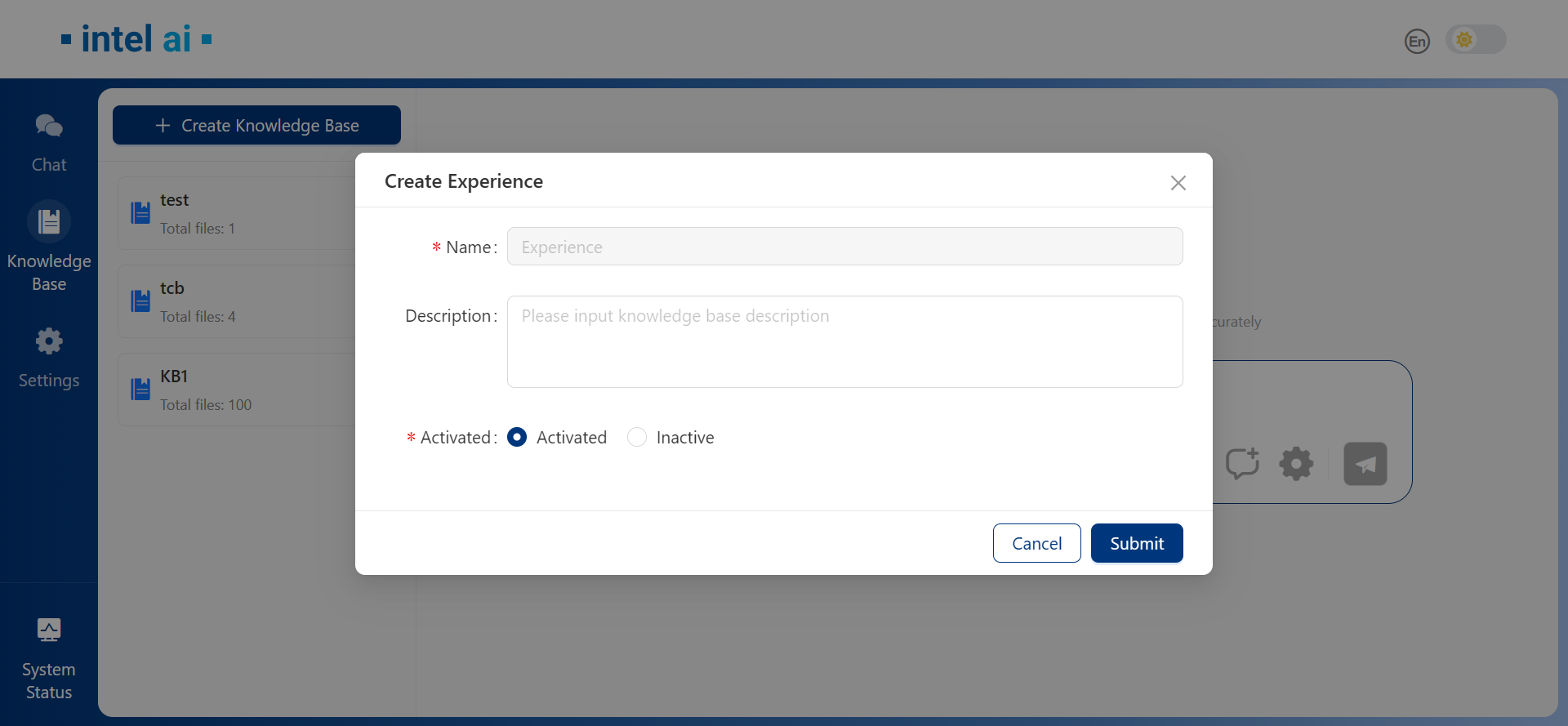Cancel the Create Experience form
The height and width of the screenshot is (726, 1568).
click(1036, 543)
